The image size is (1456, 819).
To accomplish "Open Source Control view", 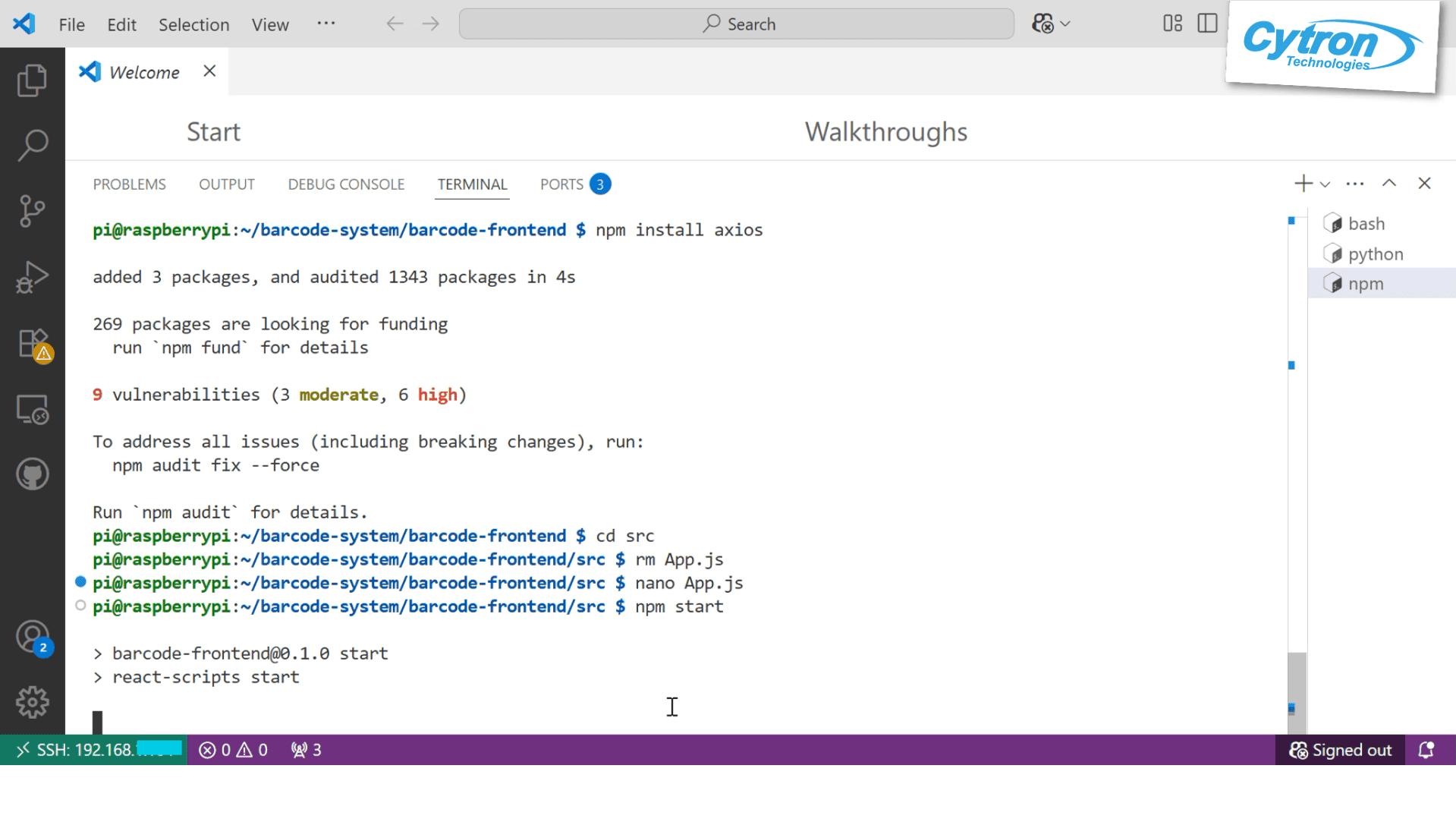I will click(32, 211).
